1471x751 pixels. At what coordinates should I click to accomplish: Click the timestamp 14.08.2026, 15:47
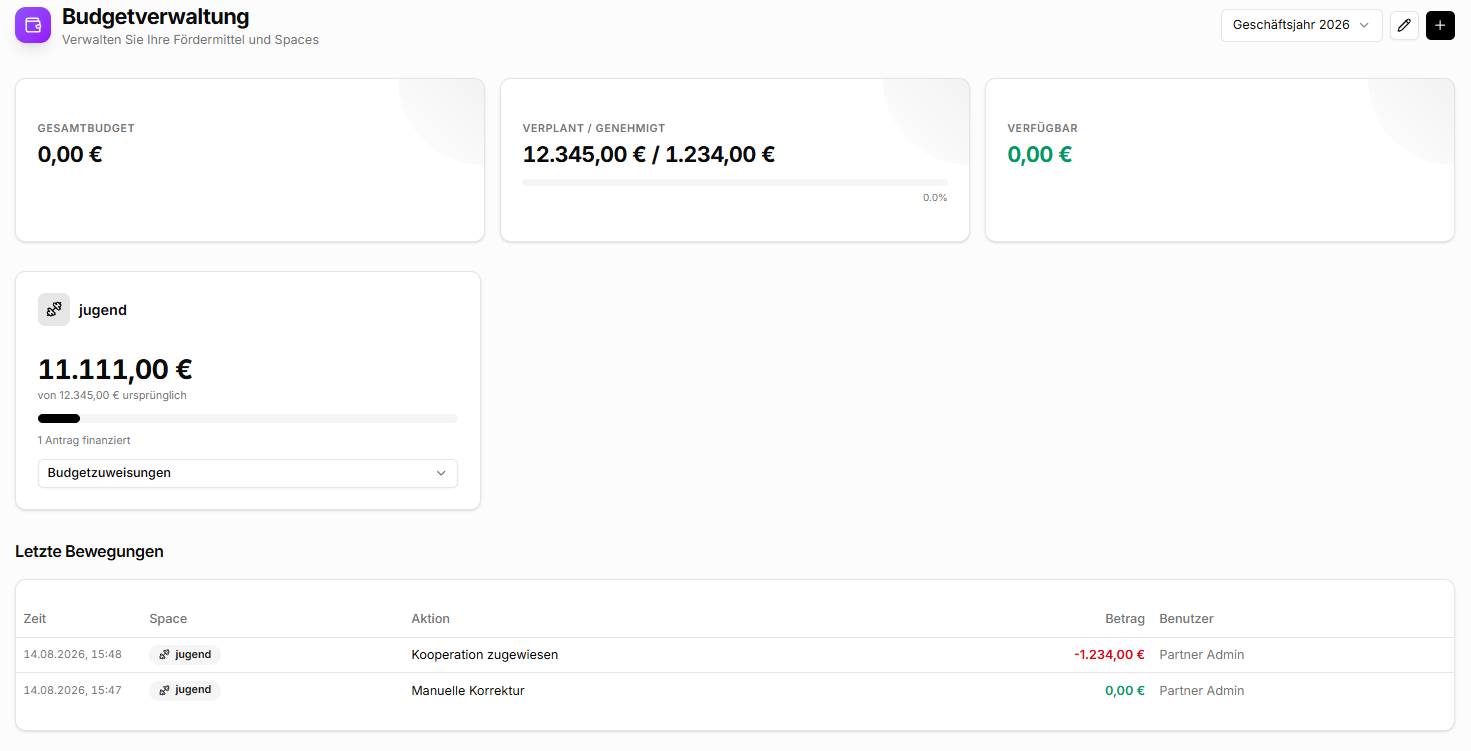click(x=73, y=690)
